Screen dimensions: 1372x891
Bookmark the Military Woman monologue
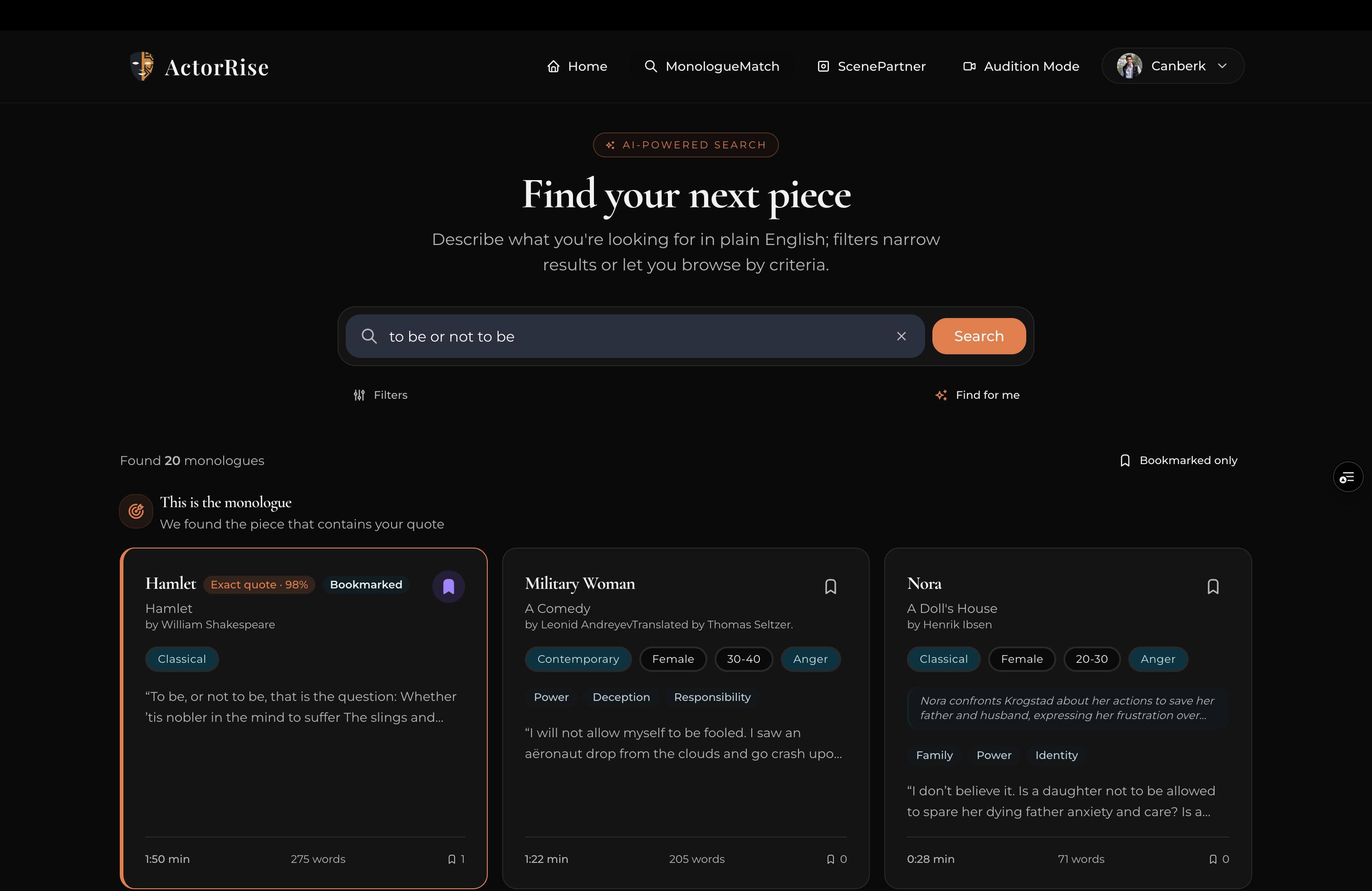830,586
